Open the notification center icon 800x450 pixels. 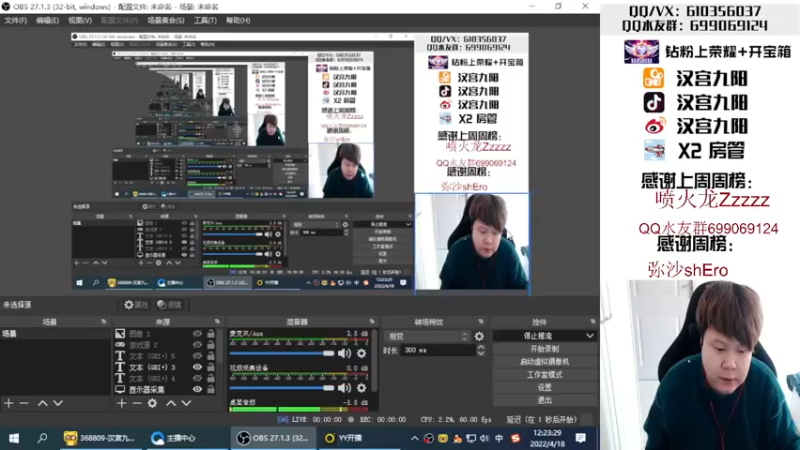[581, 438]
